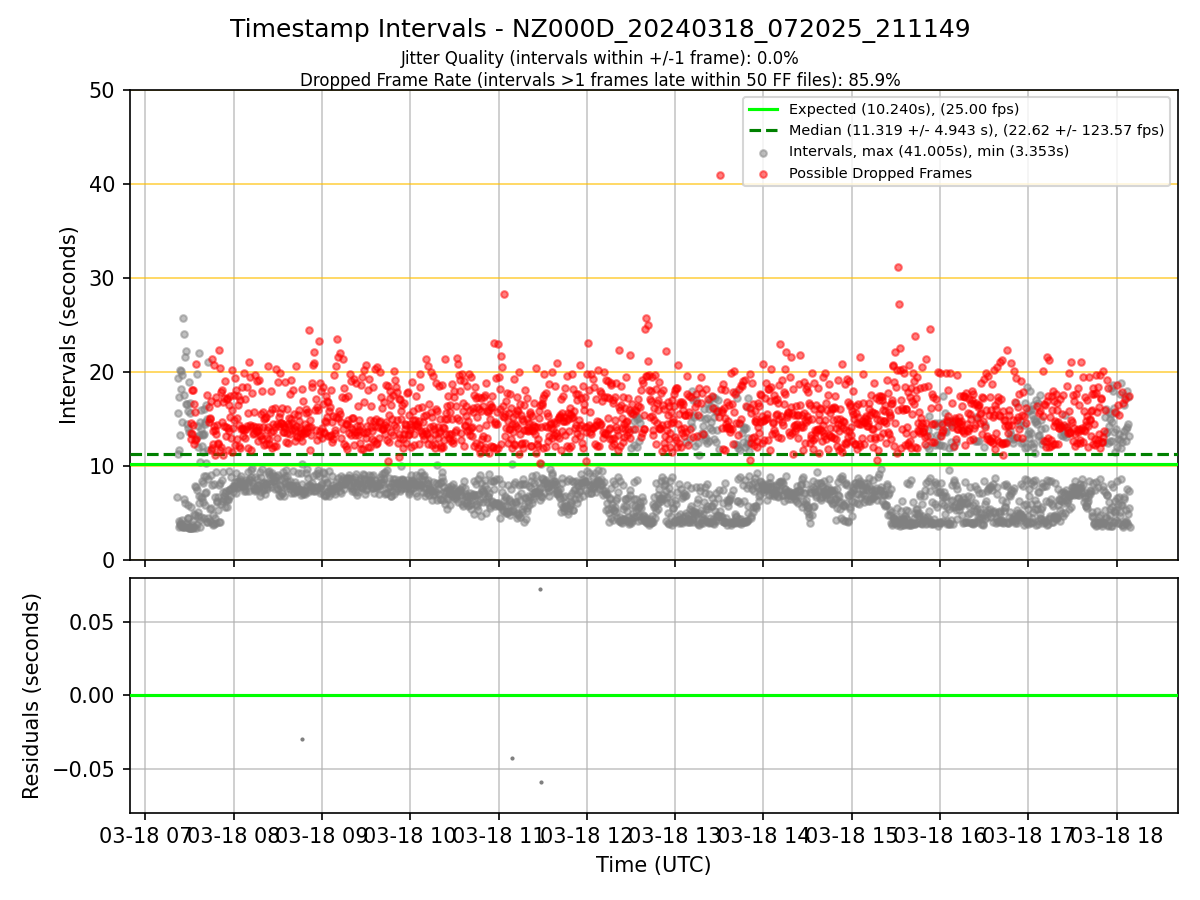The height and width of the screenshot is (900, 1200).
Task: Click the gray dot marker in legend
Action: 764,153
